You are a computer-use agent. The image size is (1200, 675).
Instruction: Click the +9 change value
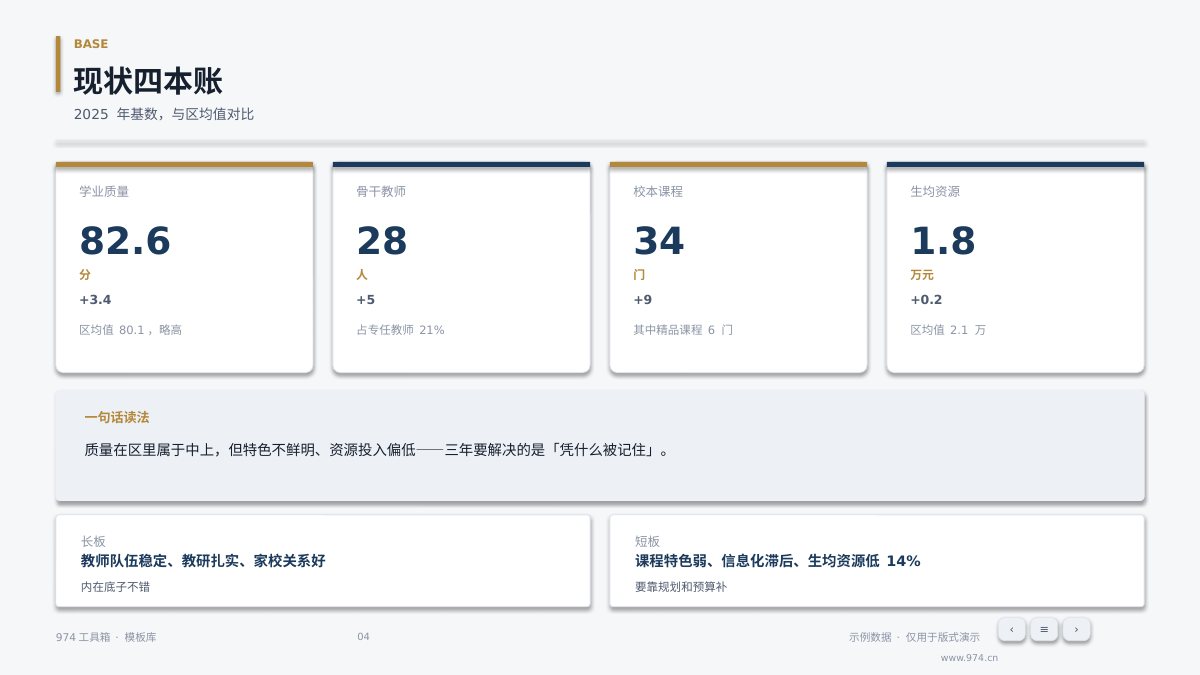(643, 300)
